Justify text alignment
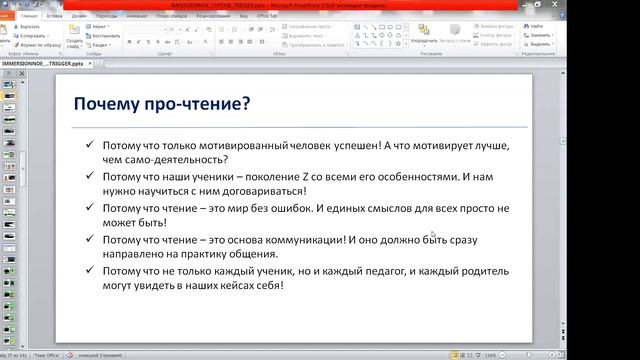This screenshot has height=360, width=640. point(249,42)
